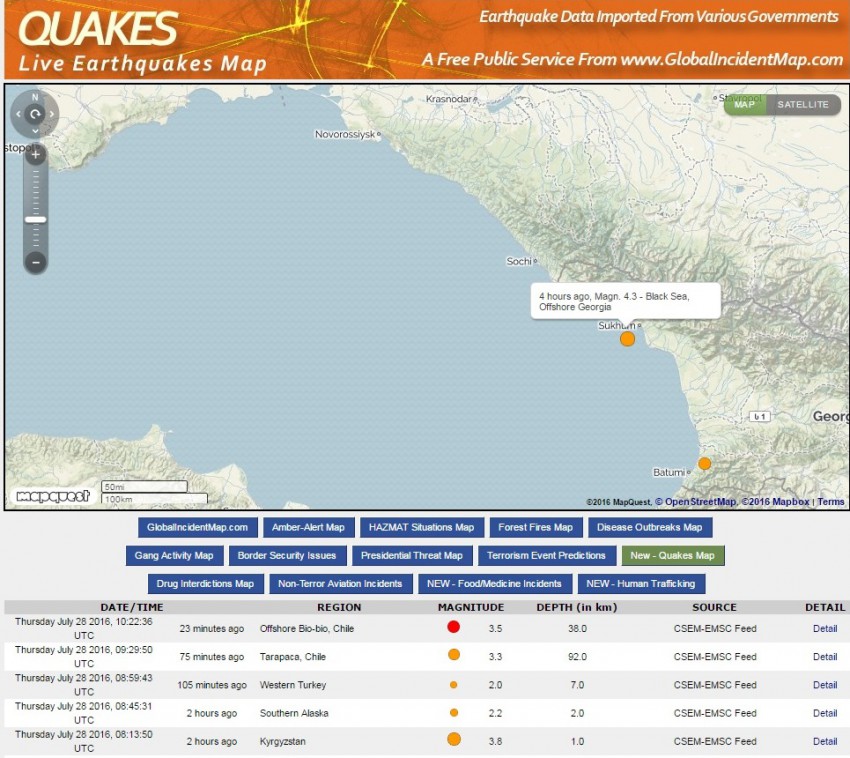Image resolution: width=850 pixels, height=758 pixels.
Task: Click the MapQuest logo on the map
Action: (x=52, y=496)
